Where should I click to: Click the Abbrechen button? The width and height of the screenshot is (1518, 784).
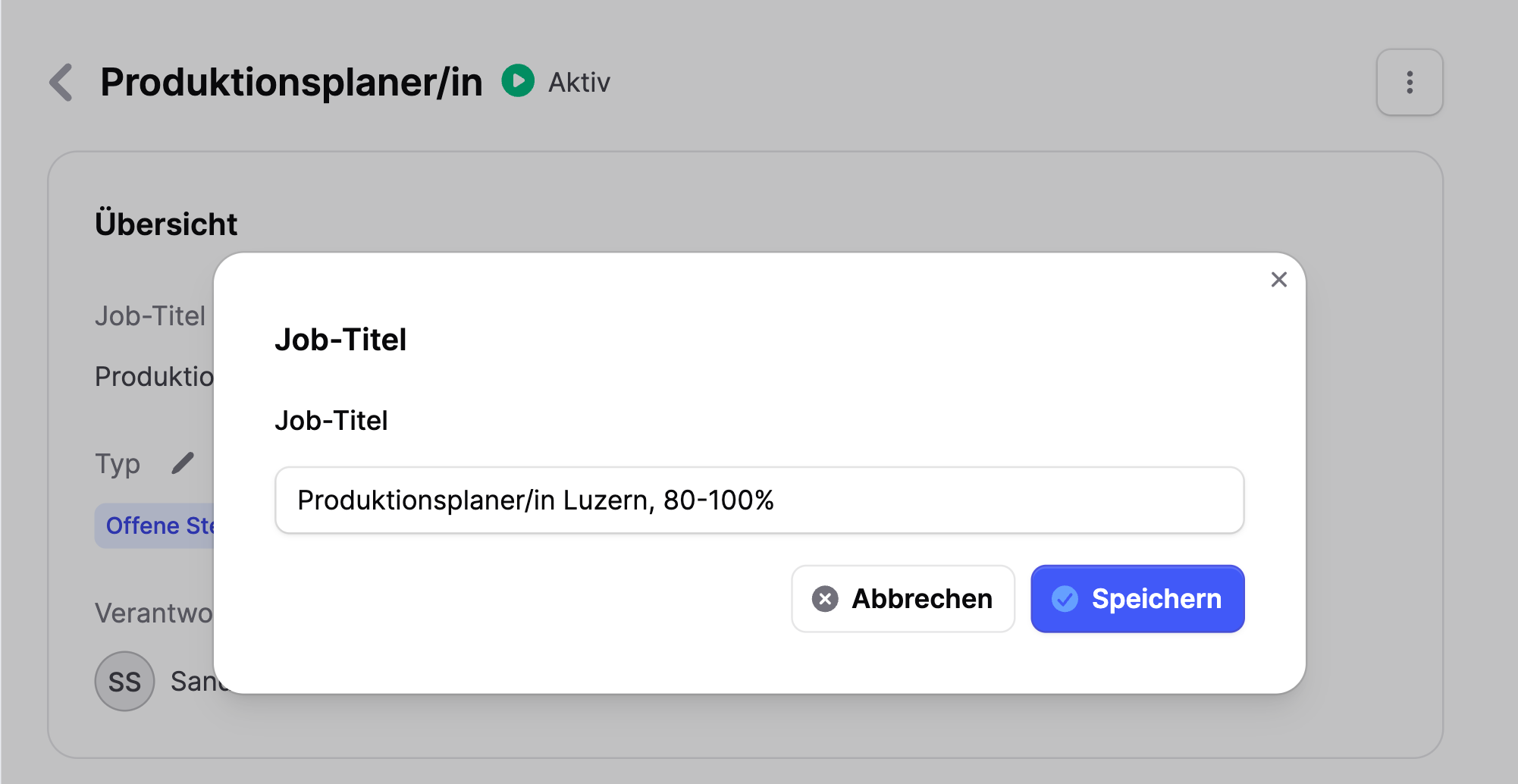click(903, 599)
